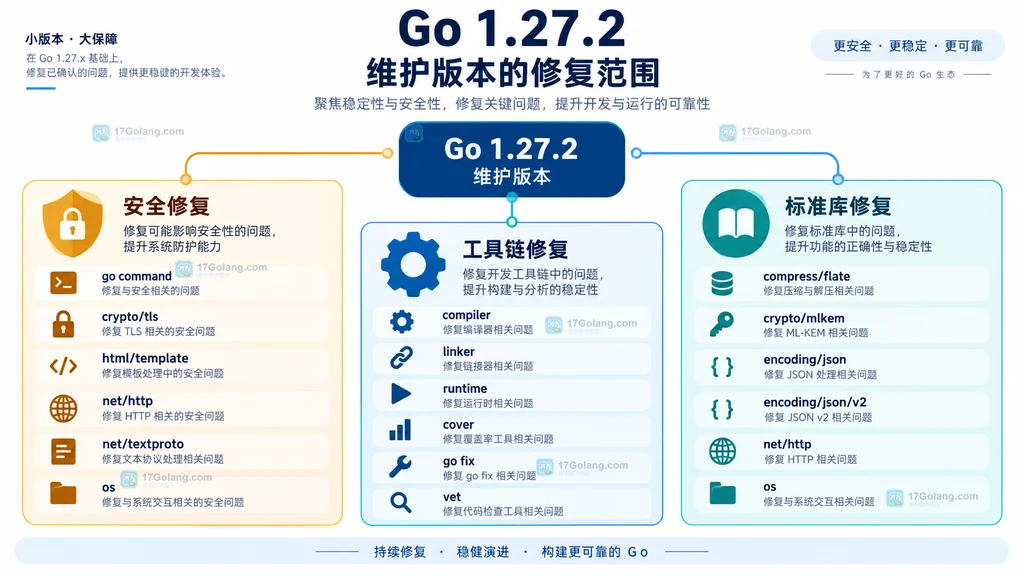Click the crypto/tls label

(x=130, y=317)
